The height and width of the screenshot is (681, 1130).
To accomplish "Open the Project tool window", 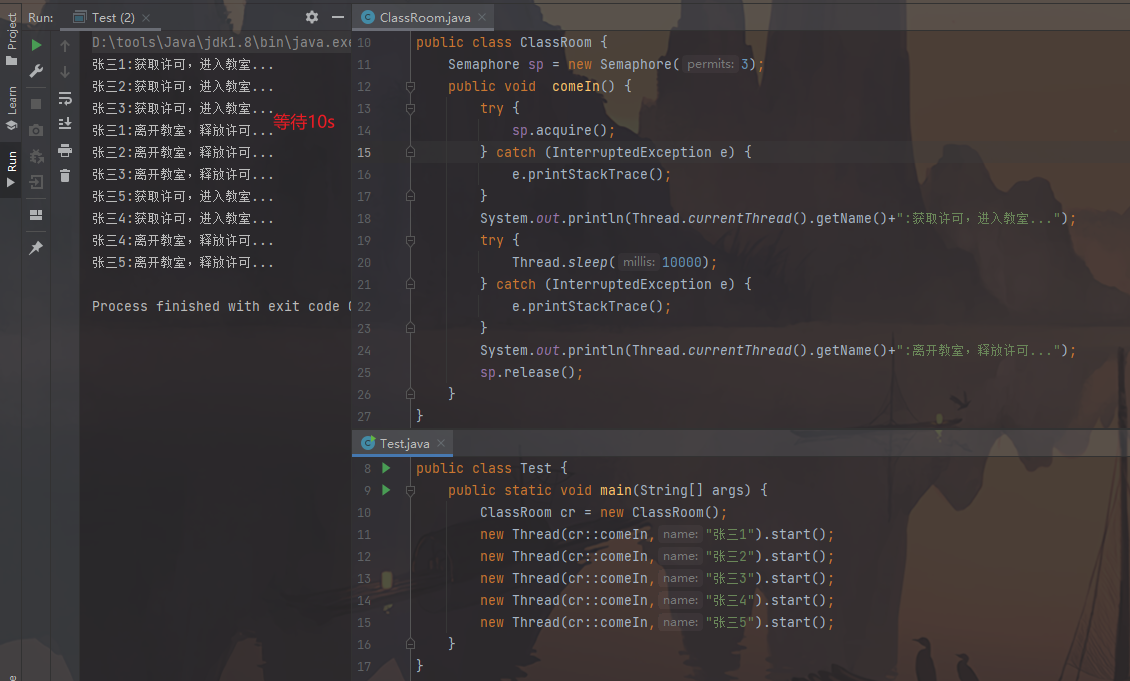I will point(11,38).
